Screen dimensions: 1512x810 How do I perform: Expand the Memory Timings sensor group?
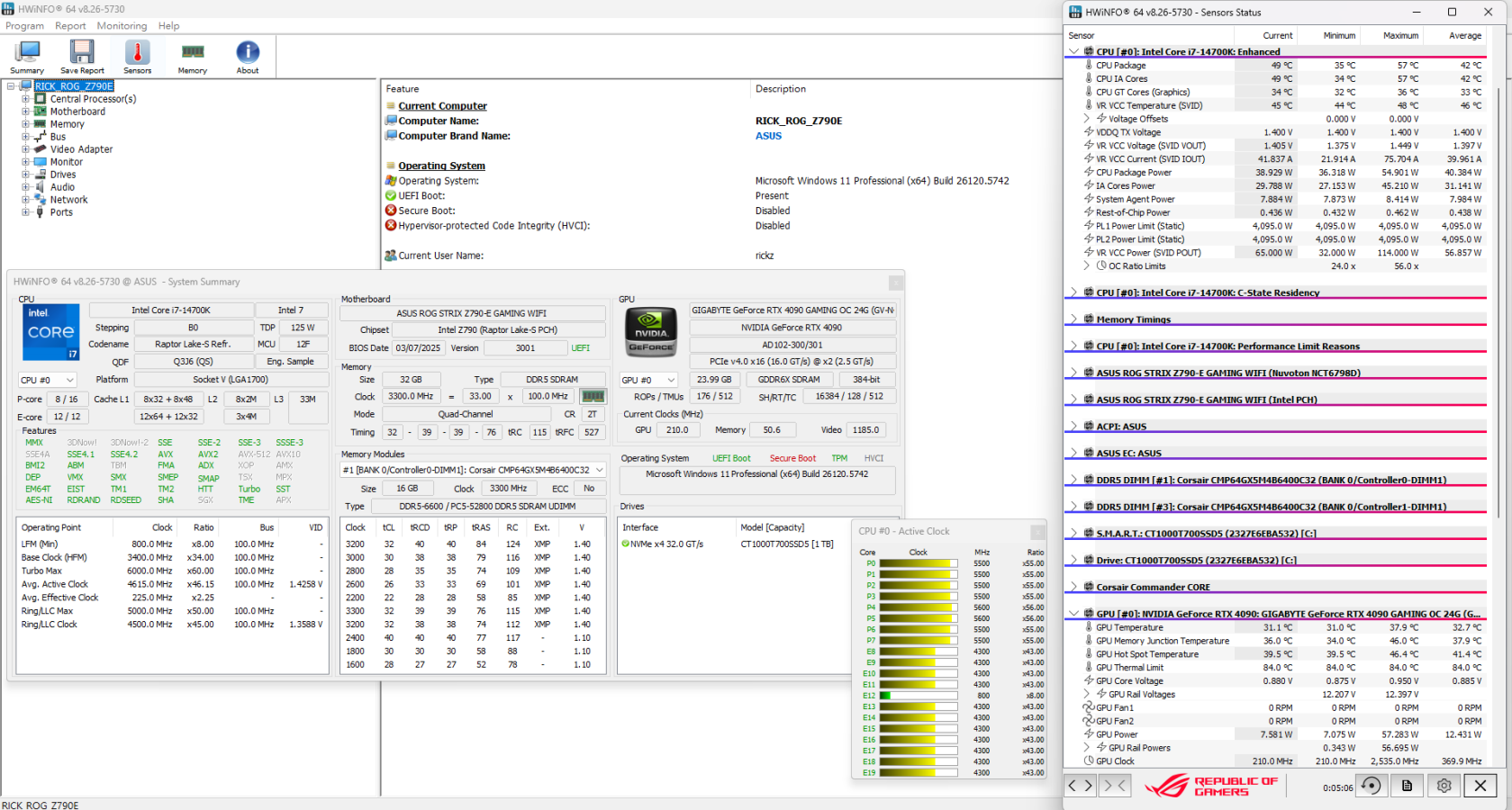(x=1073, y=319)
